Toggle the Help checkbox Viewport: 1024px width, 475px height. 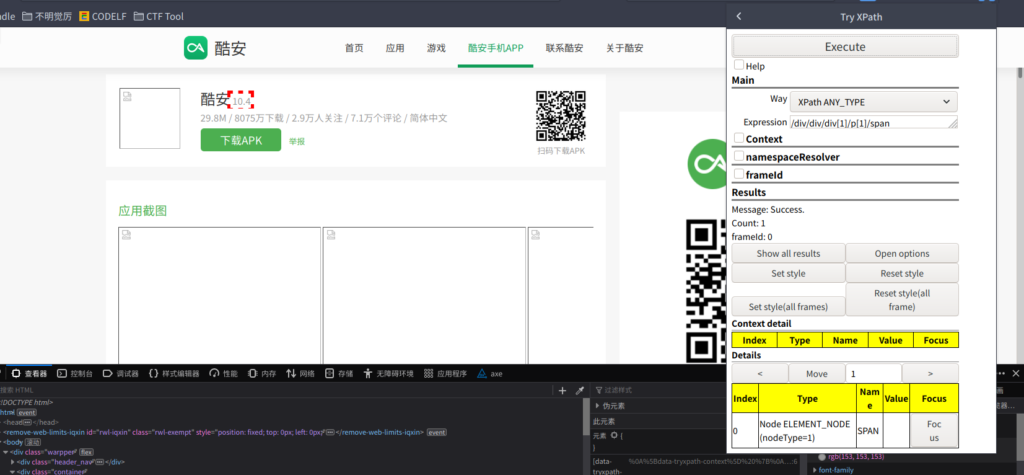739,65
